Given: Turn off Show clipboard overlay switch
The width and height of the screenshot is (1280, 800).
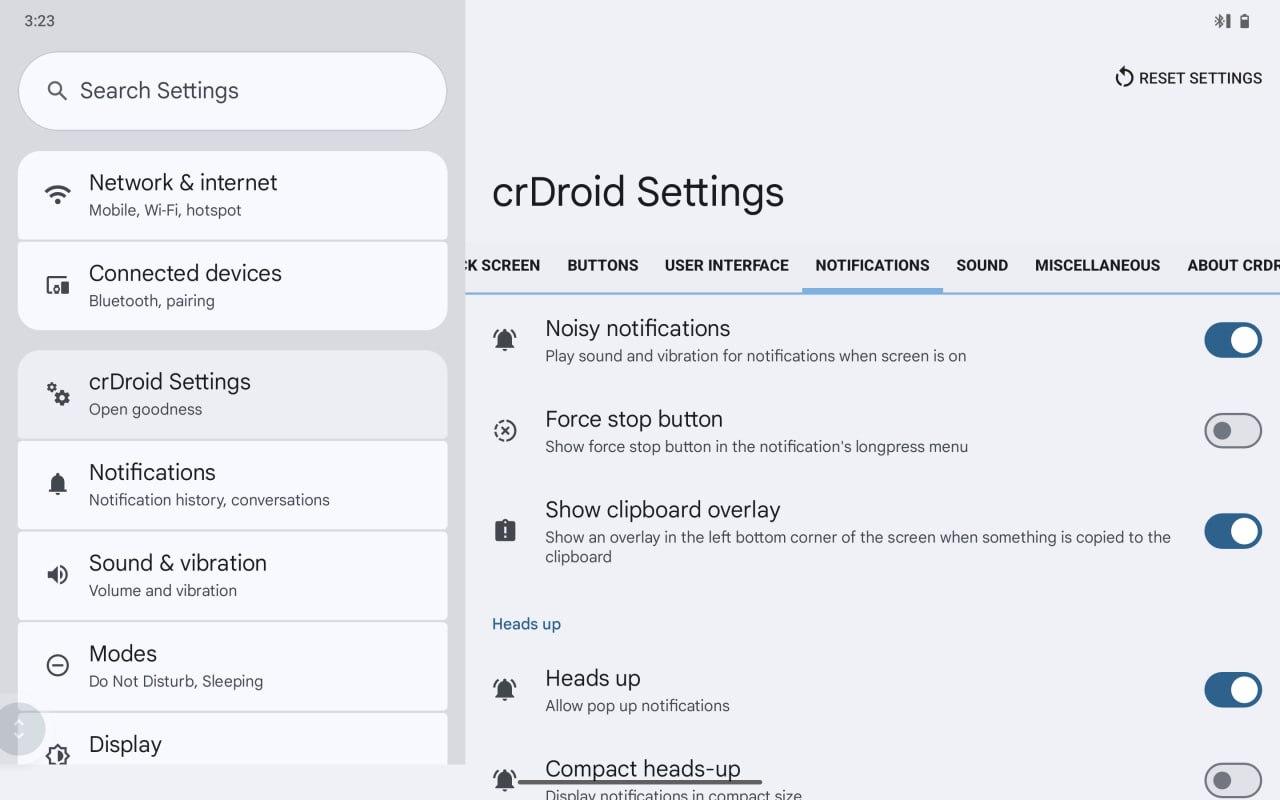Looking at the screenshot, I should (1233, 531).
